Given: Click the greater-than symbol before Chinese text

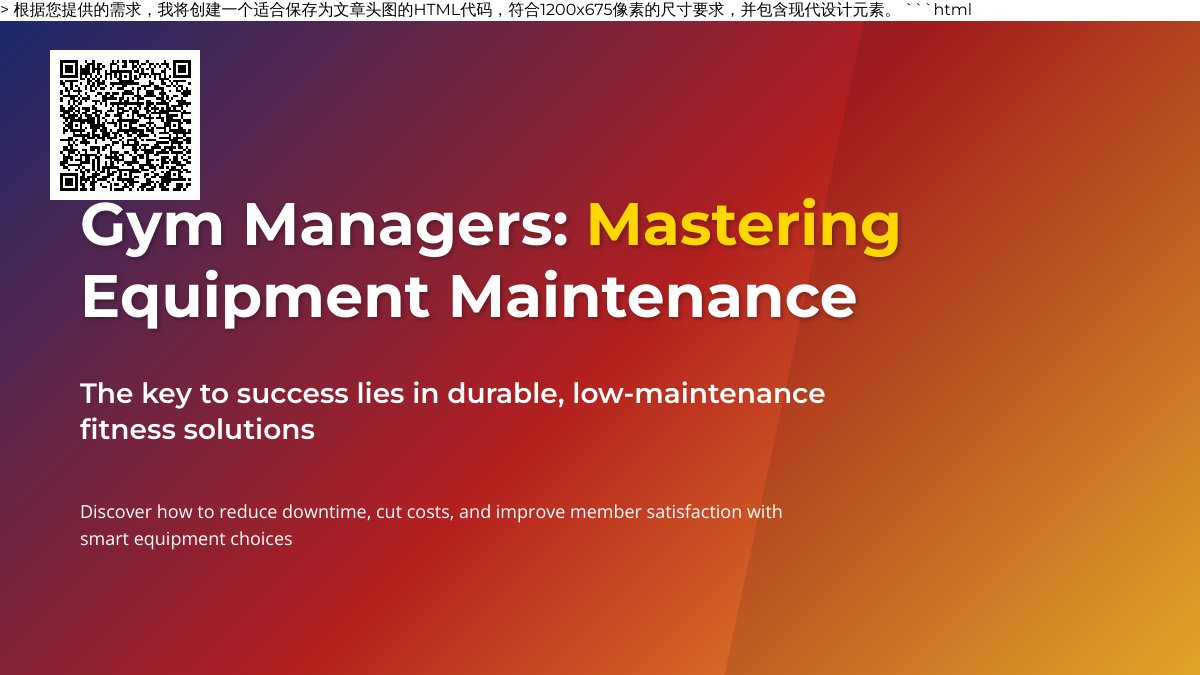Looking at the screenshot, I should [x=8, y=10].
